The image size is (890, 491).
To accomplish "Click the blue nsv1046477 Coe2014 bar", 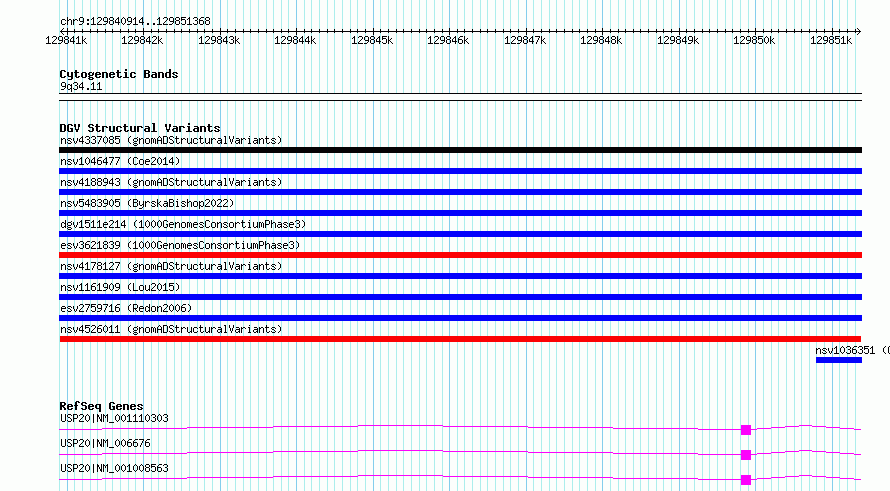I will click(460, 171).
